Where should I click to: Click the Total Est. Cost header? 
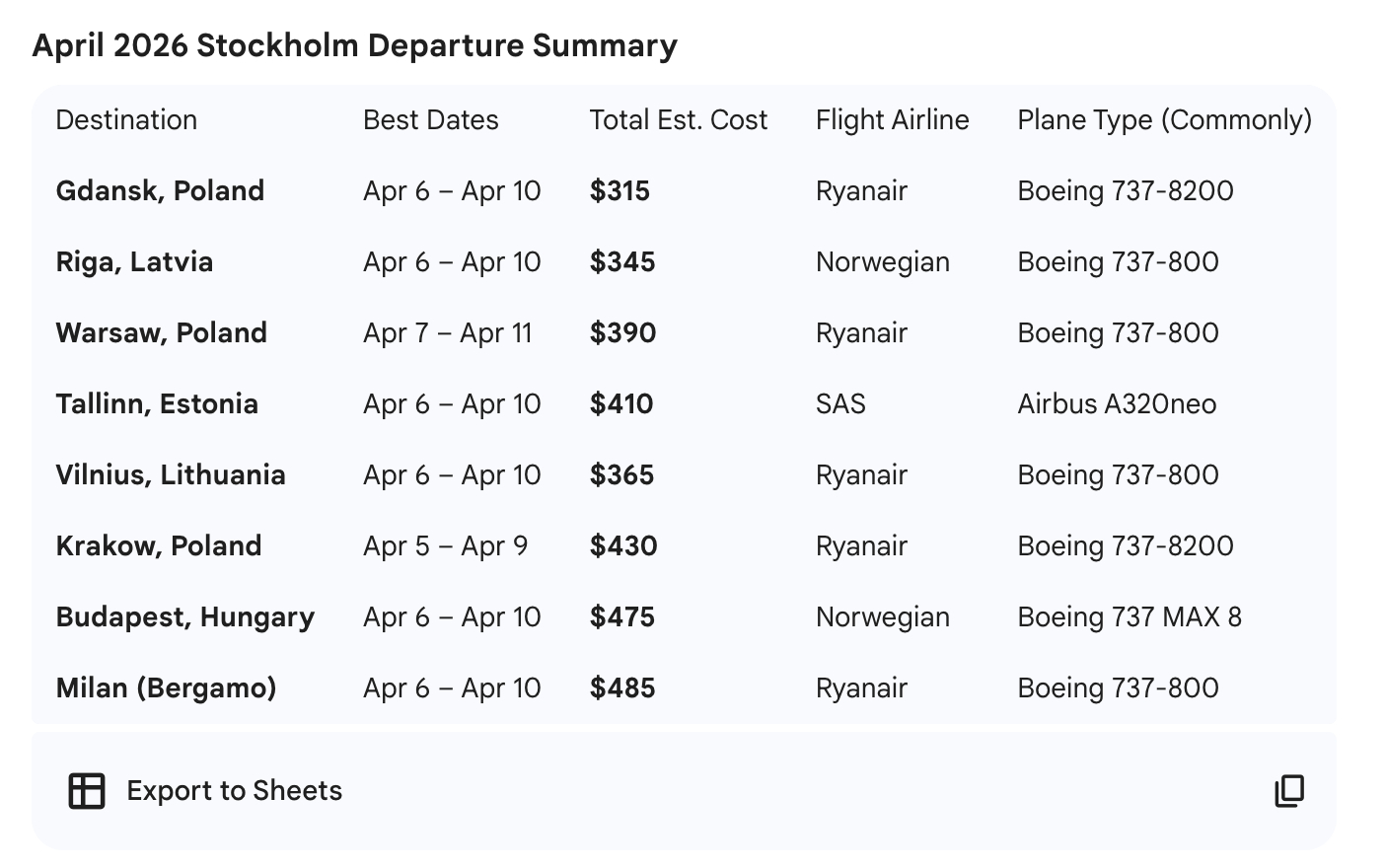(x=678, y=120)
